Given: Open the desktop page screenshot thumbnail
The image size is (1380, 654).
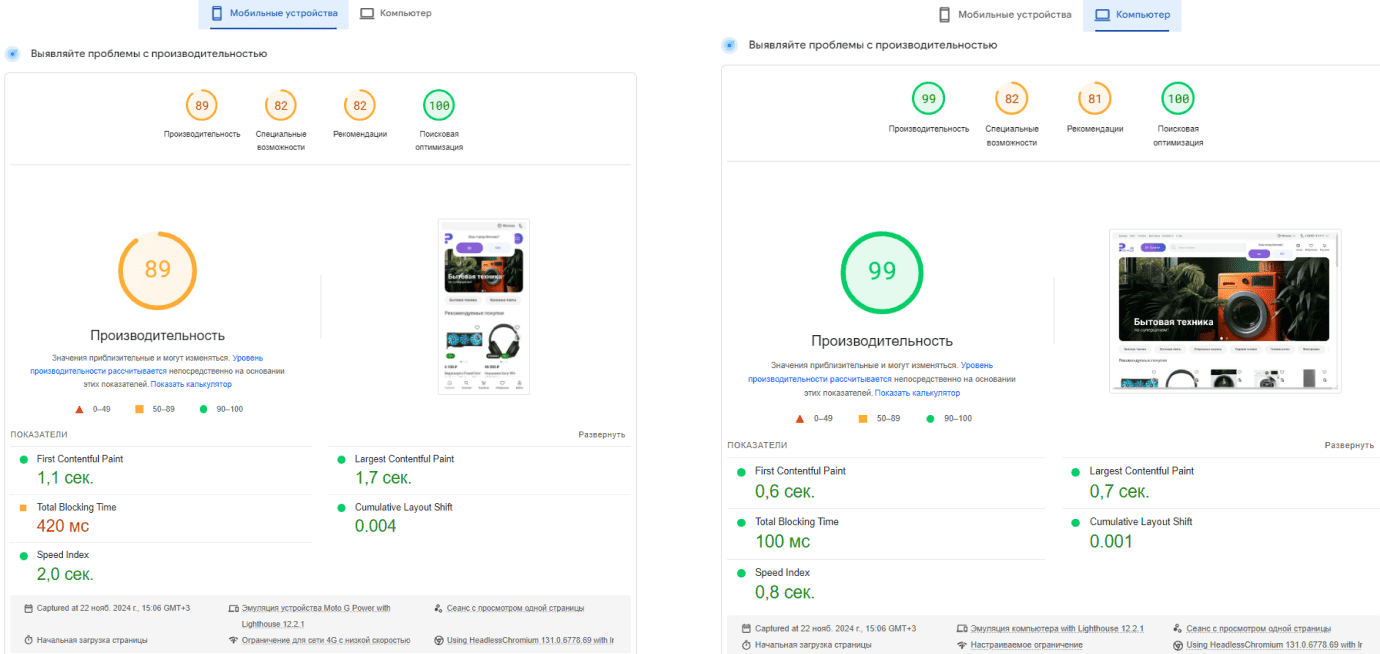Looking at the screenshot, I should click(x=1225, y=311).
